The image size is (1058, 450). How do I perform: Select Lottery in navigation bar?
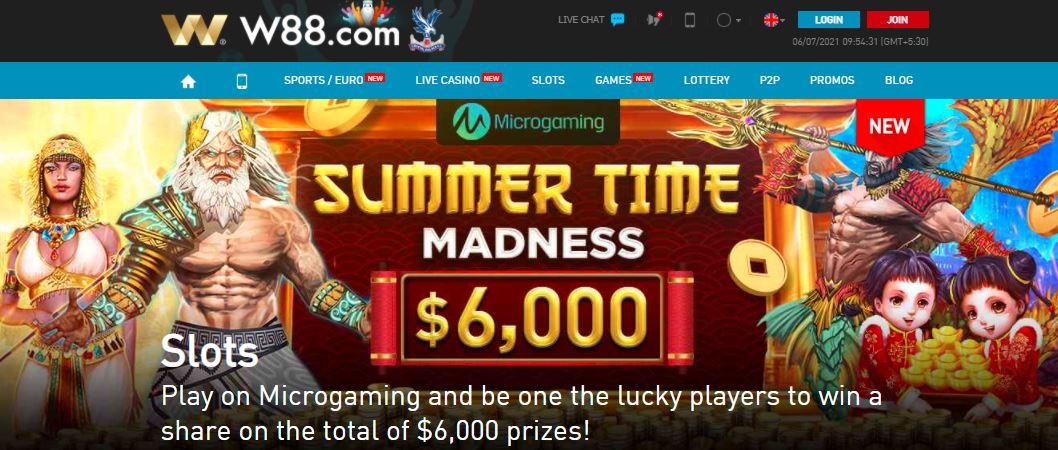(x=706, y=80)
